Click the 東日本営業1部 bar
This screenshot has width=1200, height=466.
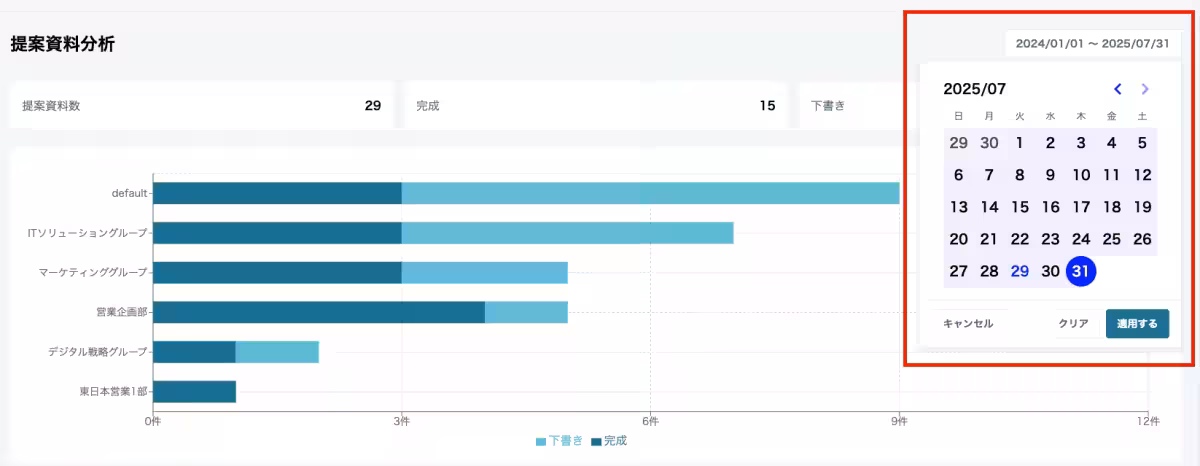click(x=194, y=391)
